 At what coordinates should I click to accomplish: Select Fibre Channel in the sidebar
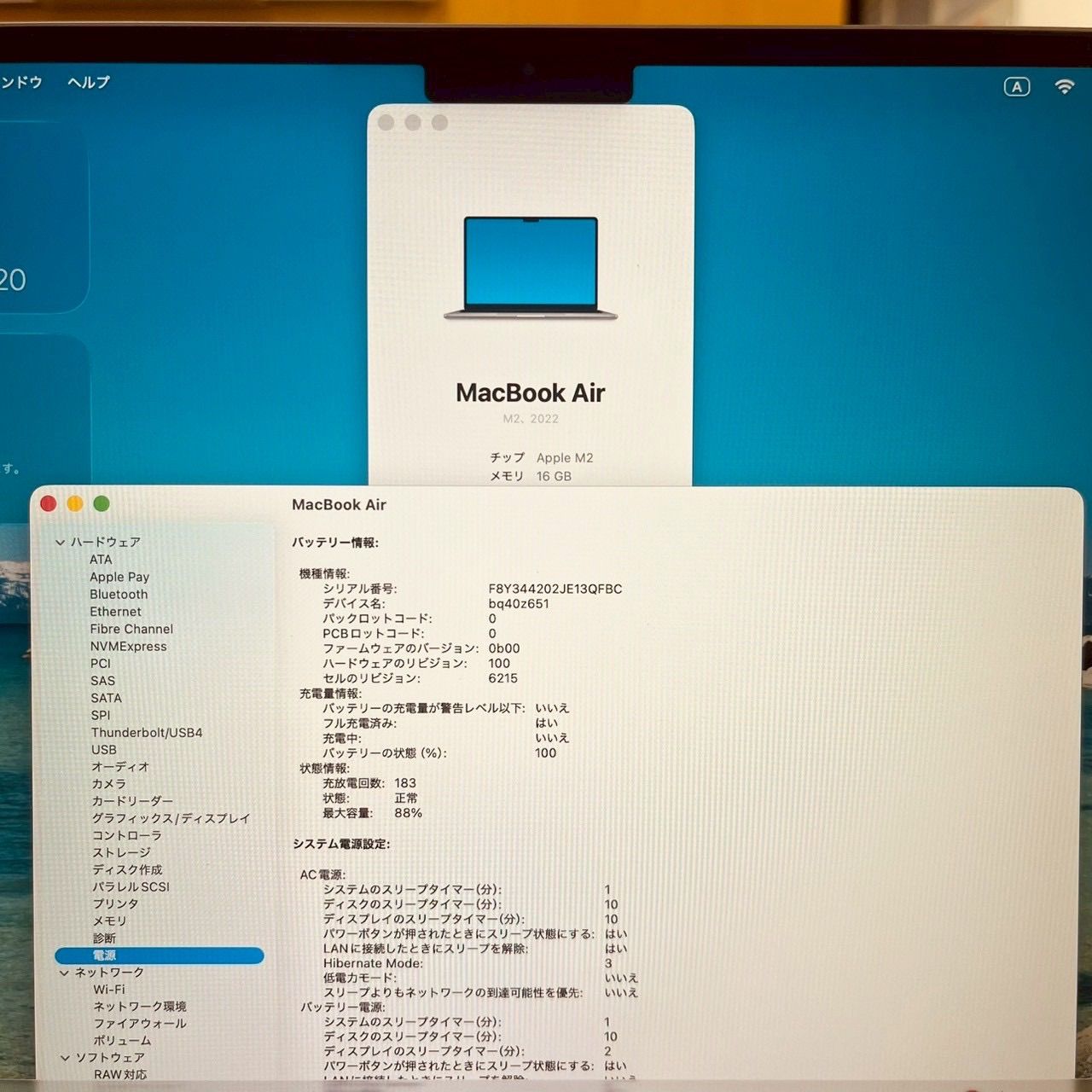(131, 629)
